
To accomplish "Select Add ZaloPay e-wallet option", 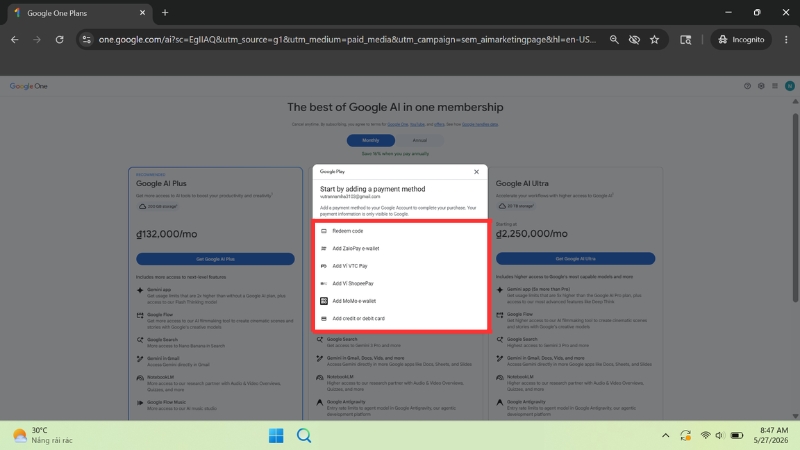I will tap(401, 248).
